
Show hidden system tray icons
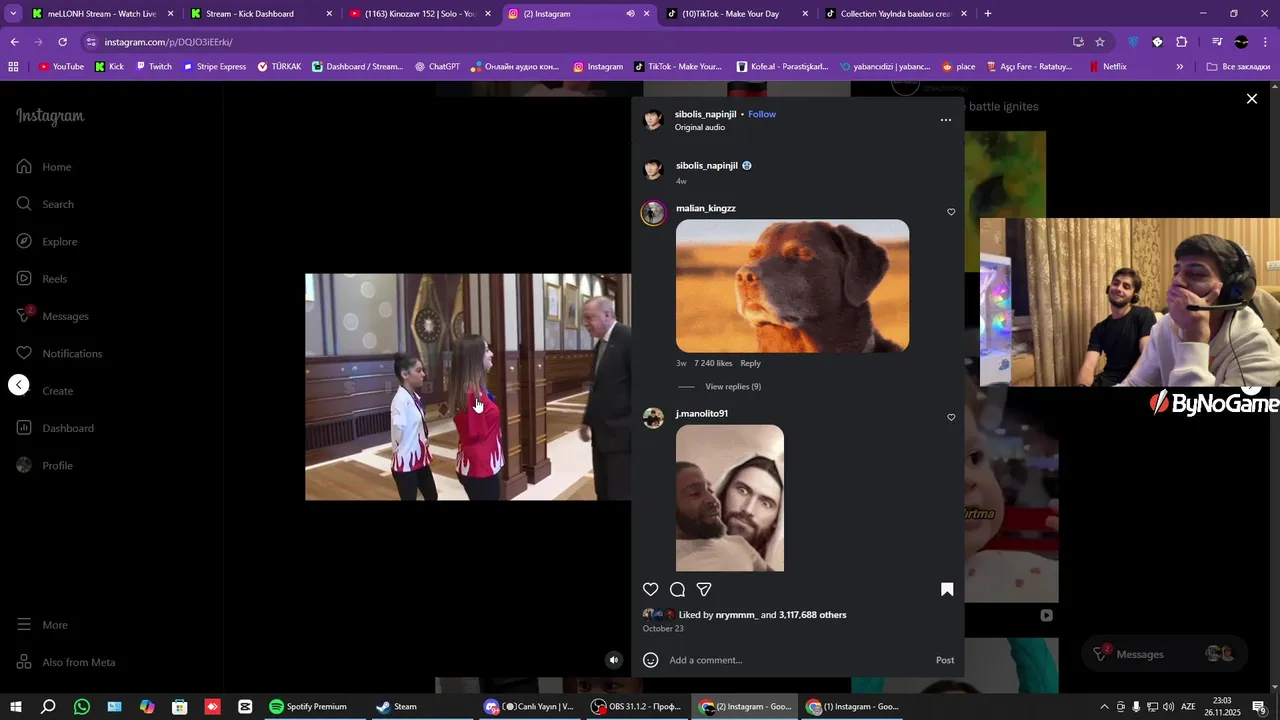click(x=1104, y=707)
